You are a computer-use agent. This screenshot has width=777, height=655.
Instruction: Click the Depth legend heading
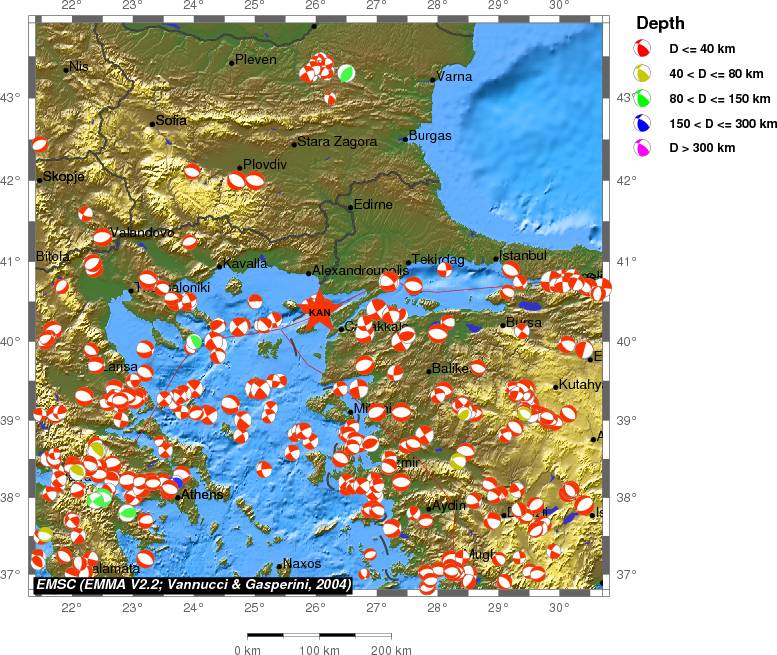(x=660, y=24)
